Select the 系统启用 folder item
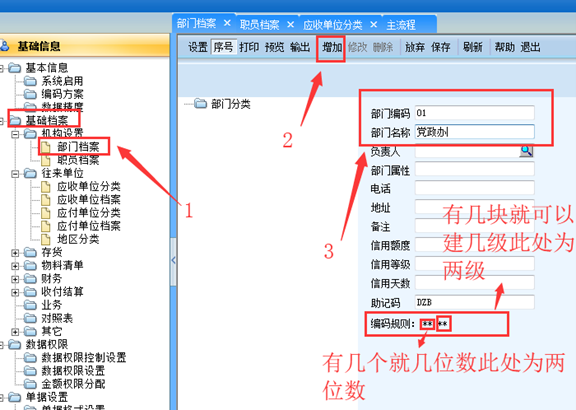 62,81
